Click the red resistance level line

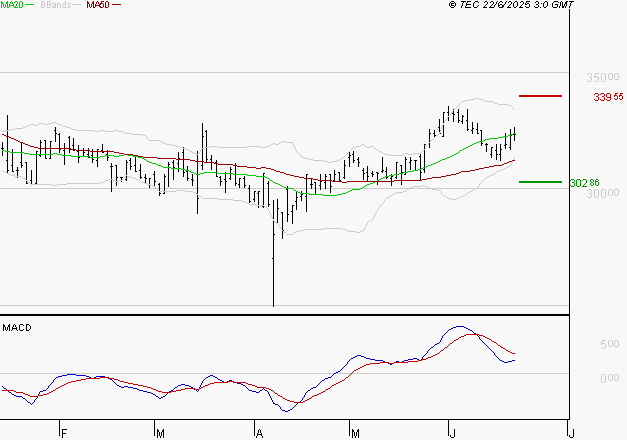coord(540,96)
